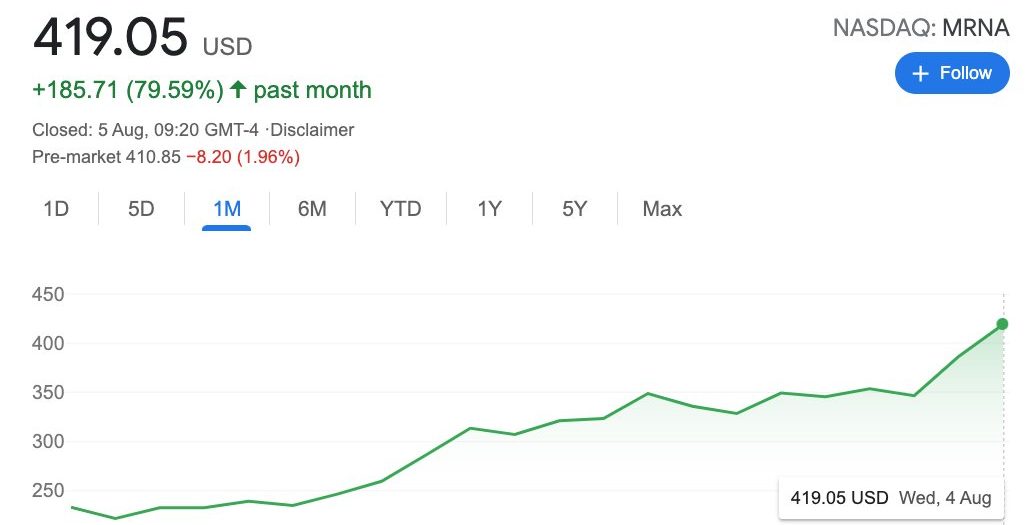Image resolution: width=1029 pixels, height=525 pixels.
Task: Choose the active 1M range tab
Action: pyautogui.click(x=227, y=209)
